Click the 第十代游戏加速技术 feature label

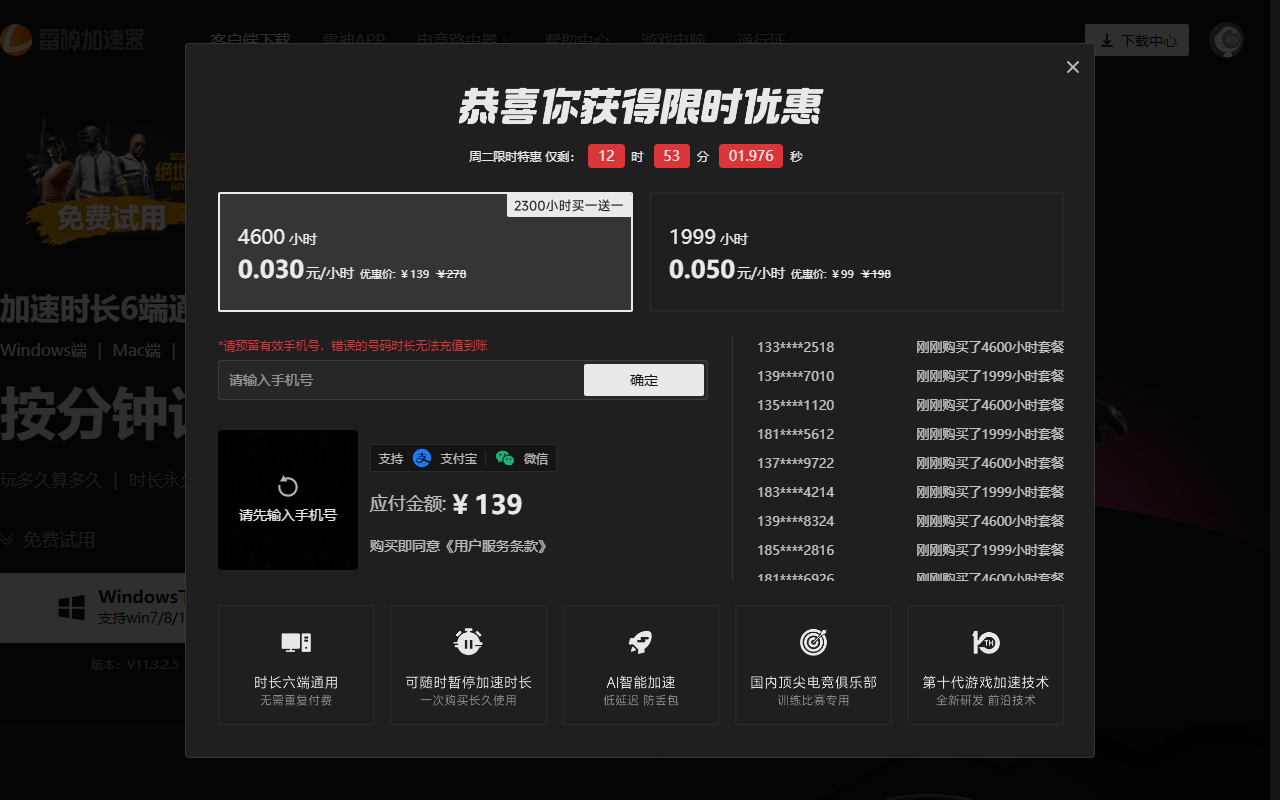(986, 682)
